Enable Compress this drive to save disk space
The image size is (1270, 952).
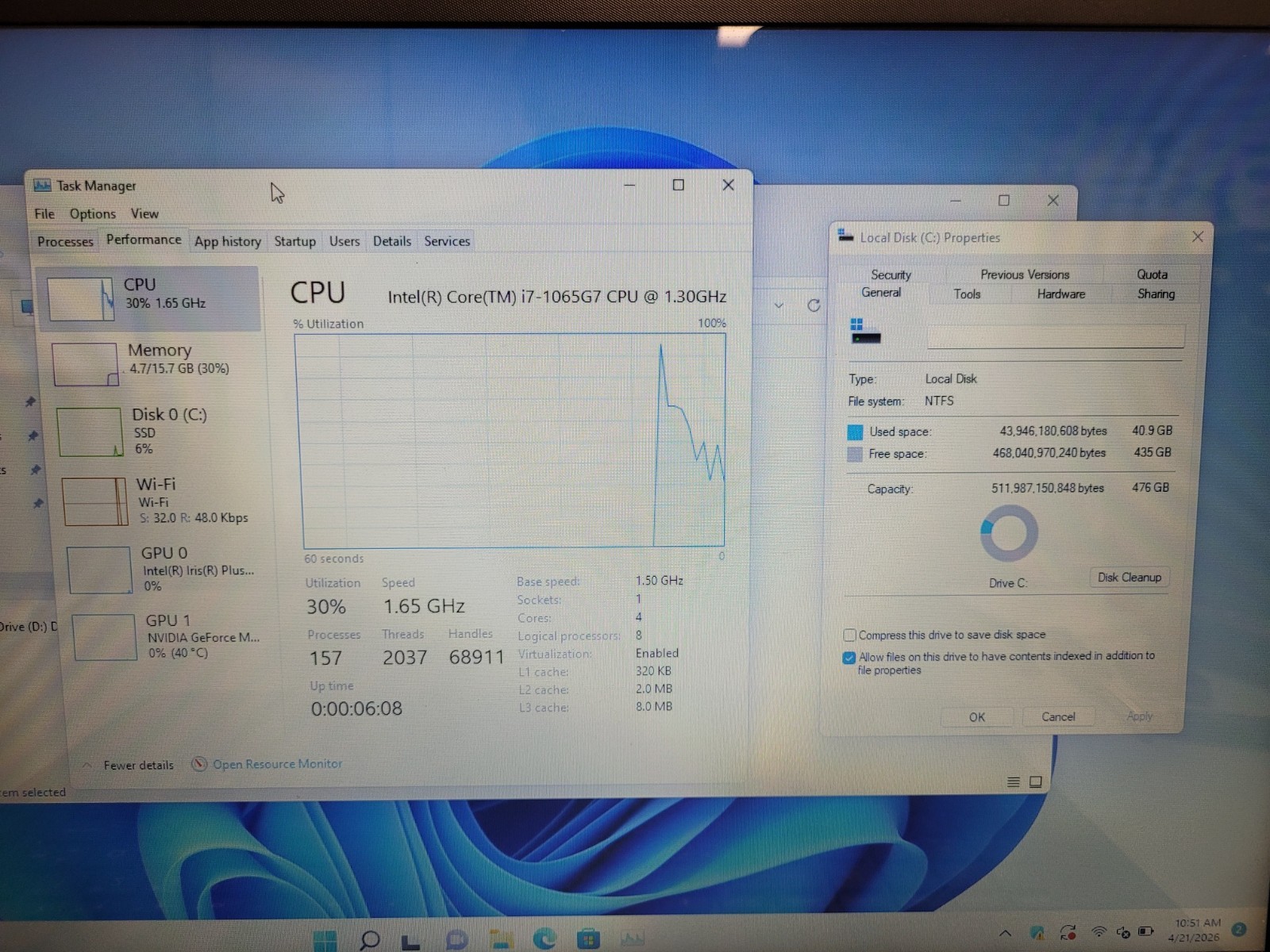pos(849,635)
